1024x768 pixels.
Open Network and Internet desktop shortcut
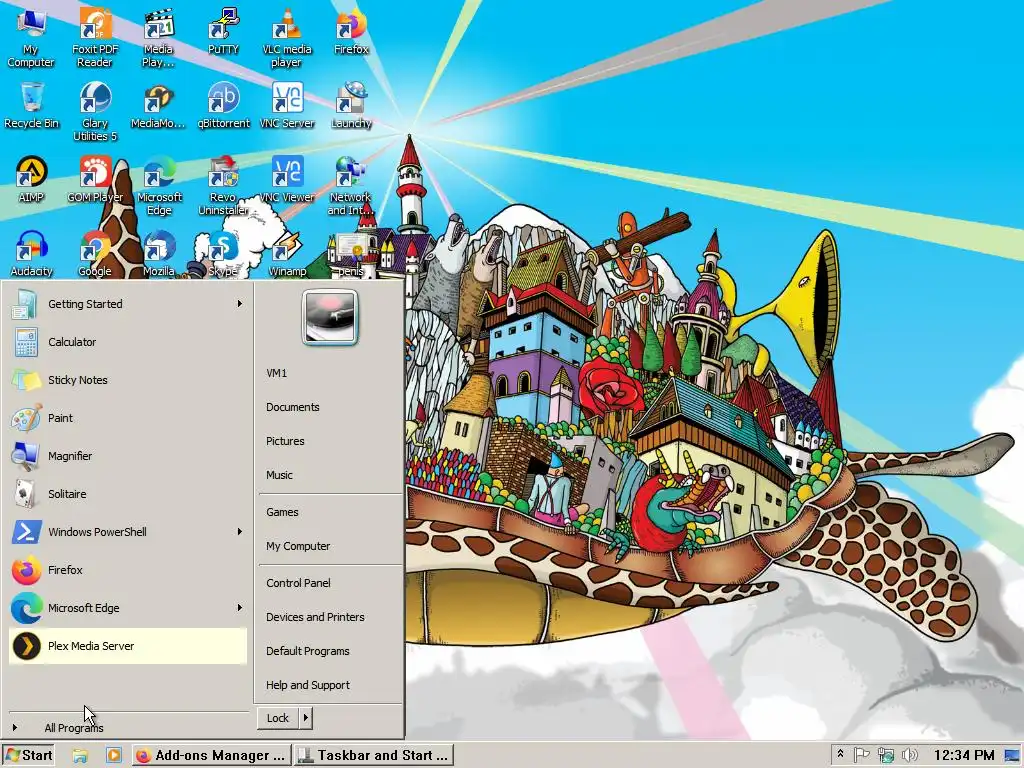(x=351, y=185)
